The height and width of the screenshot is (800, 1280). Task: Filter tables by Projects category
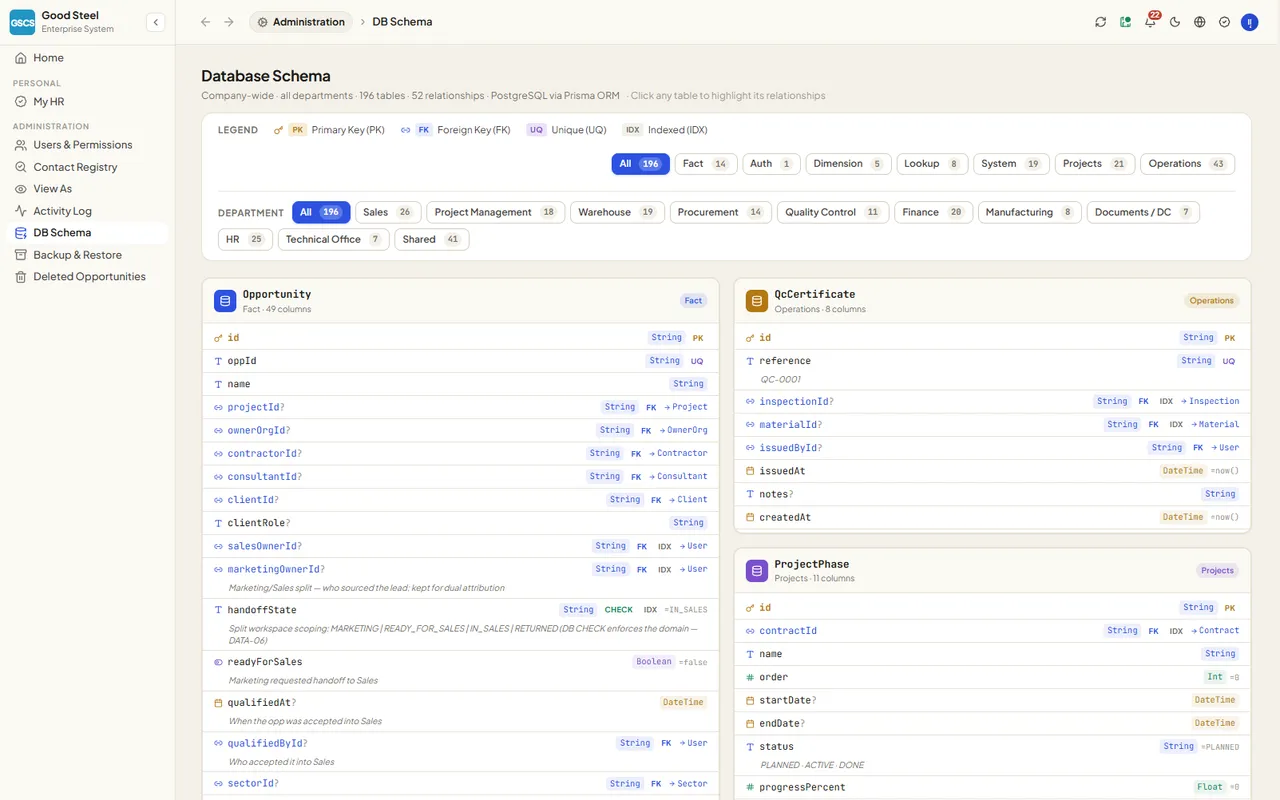1095,164
